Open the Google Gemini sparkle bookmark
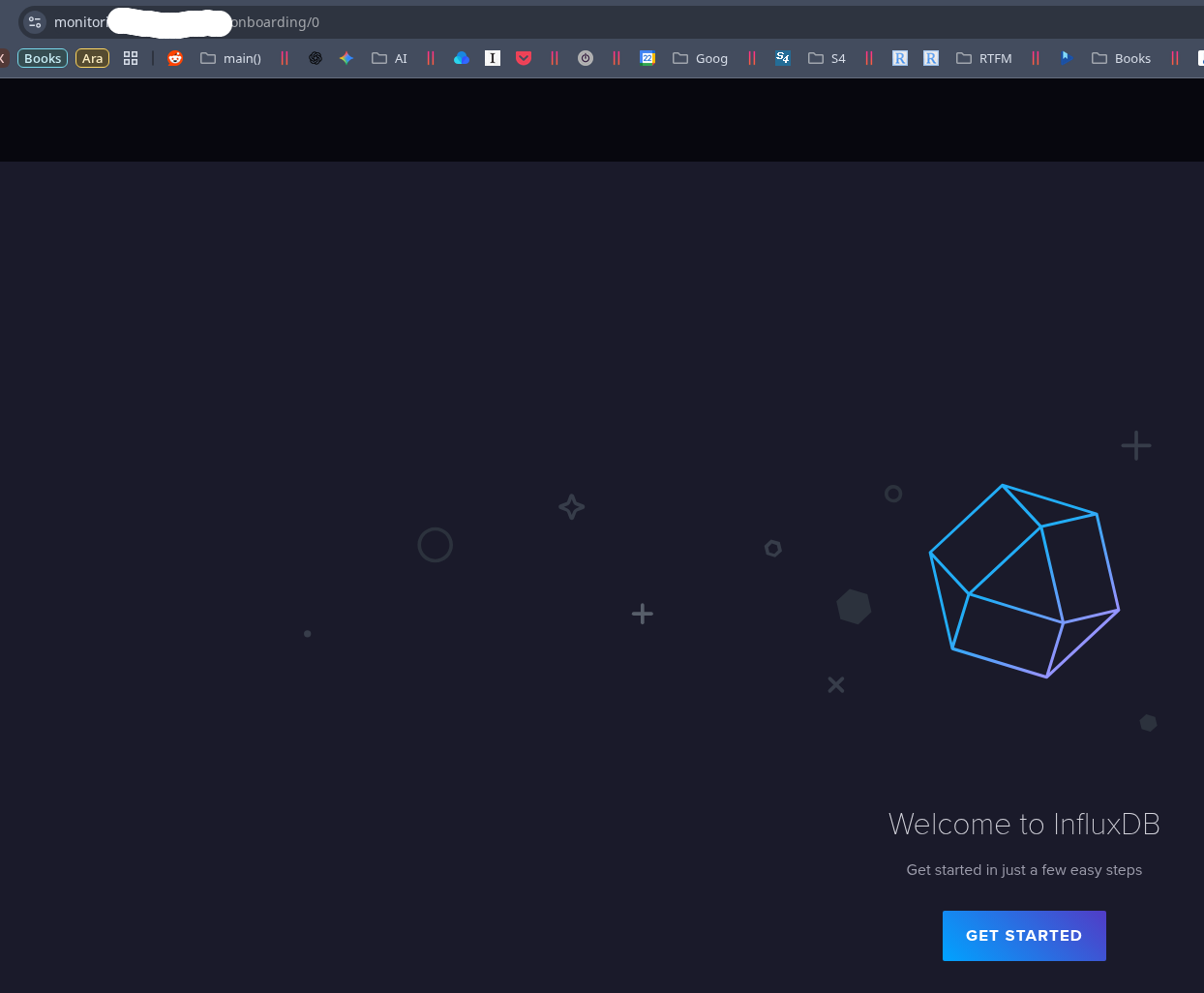This screenshot has width=1204, height=993. tap(346, 58)
